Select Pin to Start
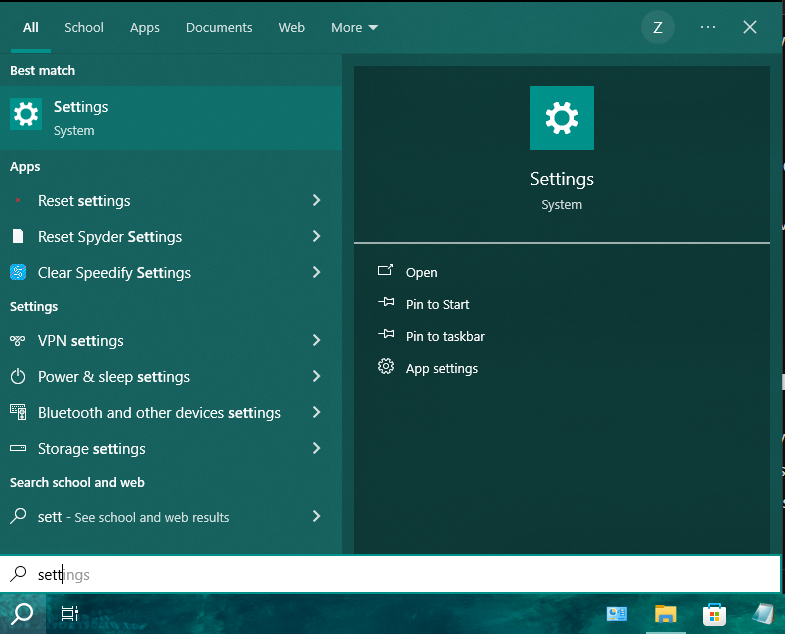The image size is (785, 634). [x=437, y=304]
